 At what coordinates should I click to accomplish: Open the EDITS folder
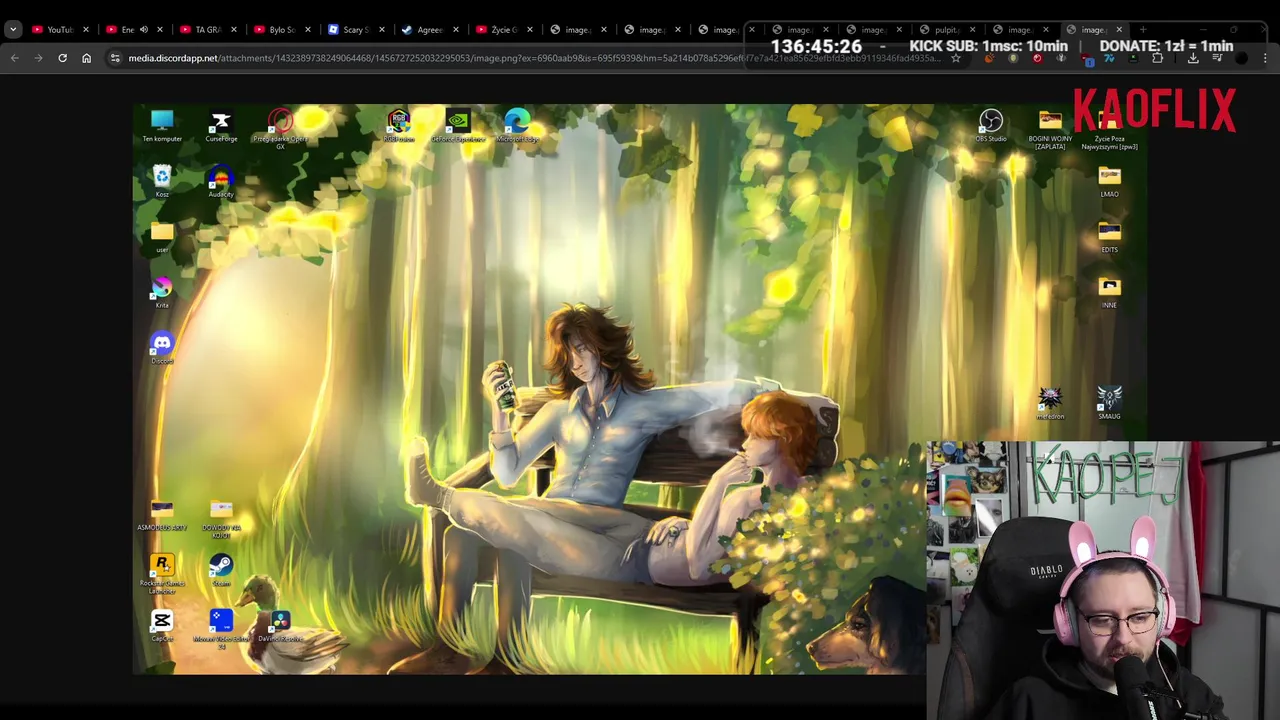click(1109, 237)
